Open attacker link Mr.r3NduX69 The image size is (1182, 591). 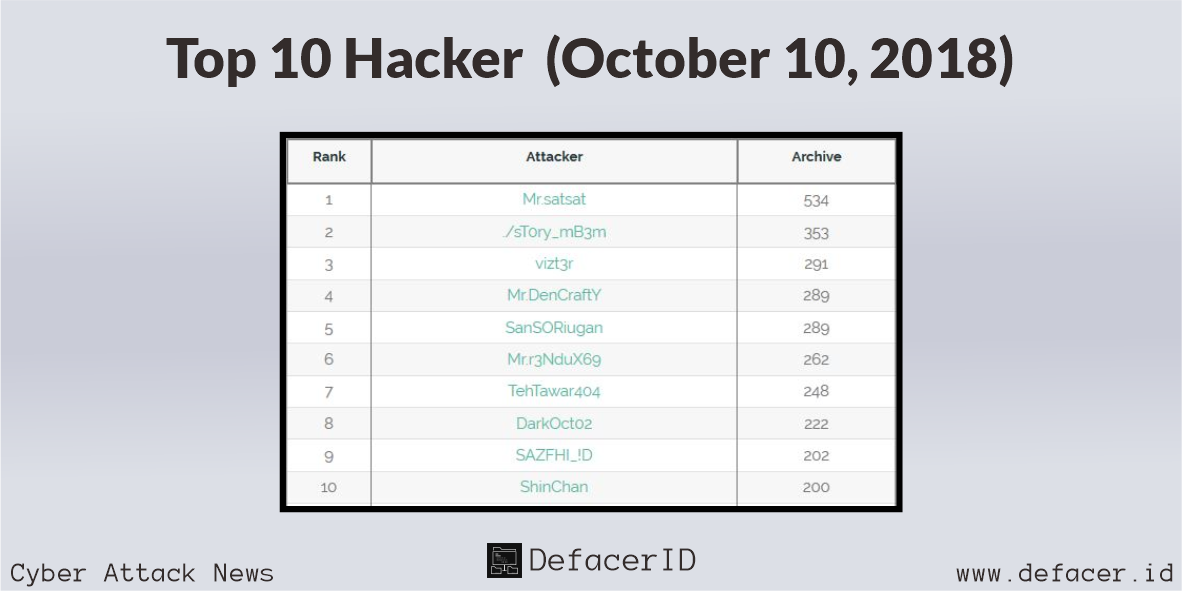coord(554,360)
